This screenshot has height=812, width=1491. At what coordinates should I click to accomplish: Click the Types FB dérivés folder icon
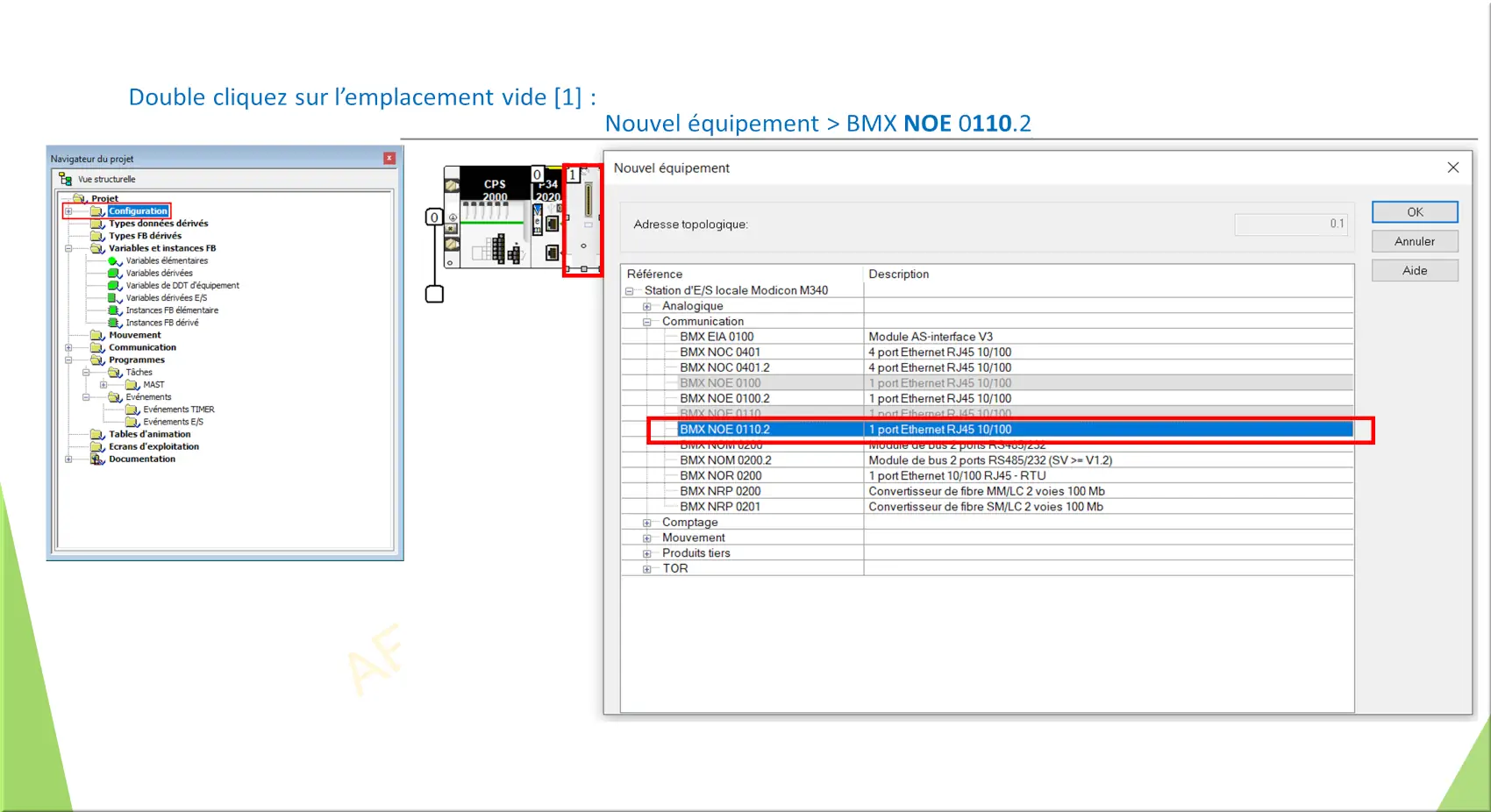[97, 236]
